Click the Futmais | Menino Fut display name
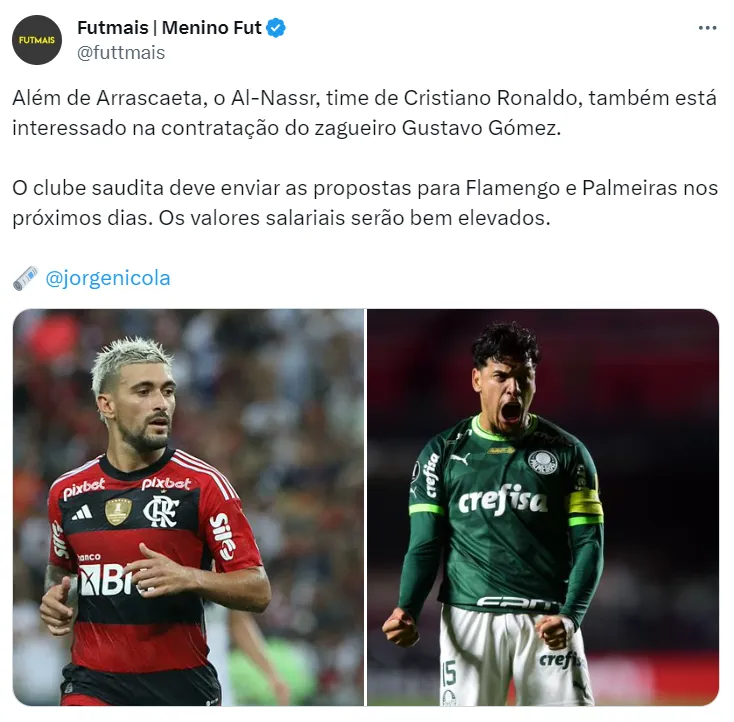The height and width of the screenshot is (722, 734). [x=169, y=28]
